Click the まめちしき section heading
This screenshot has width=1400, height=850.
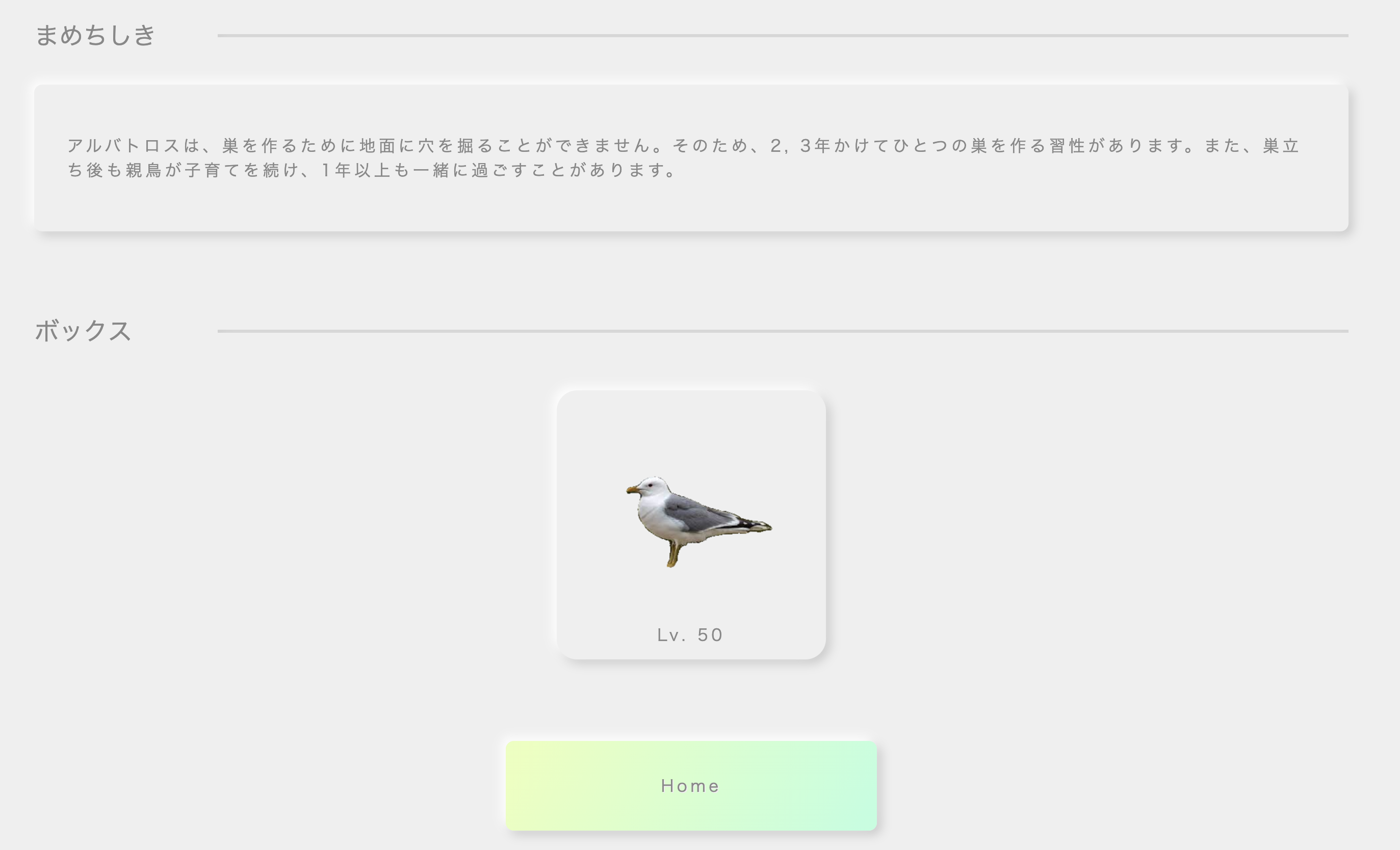(x=95, y=35)
